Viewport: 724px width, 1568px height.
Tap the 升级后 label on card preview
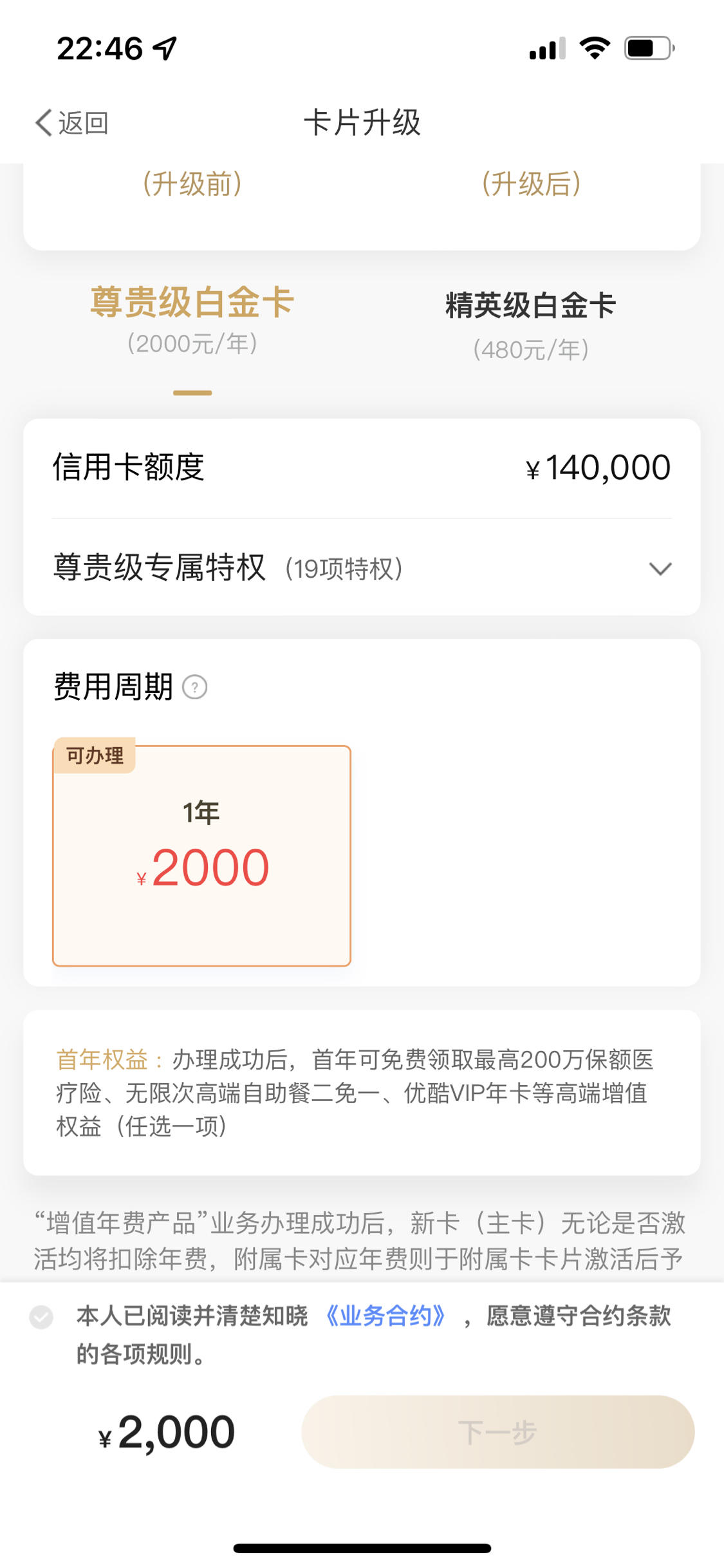[x=531, y=184]
